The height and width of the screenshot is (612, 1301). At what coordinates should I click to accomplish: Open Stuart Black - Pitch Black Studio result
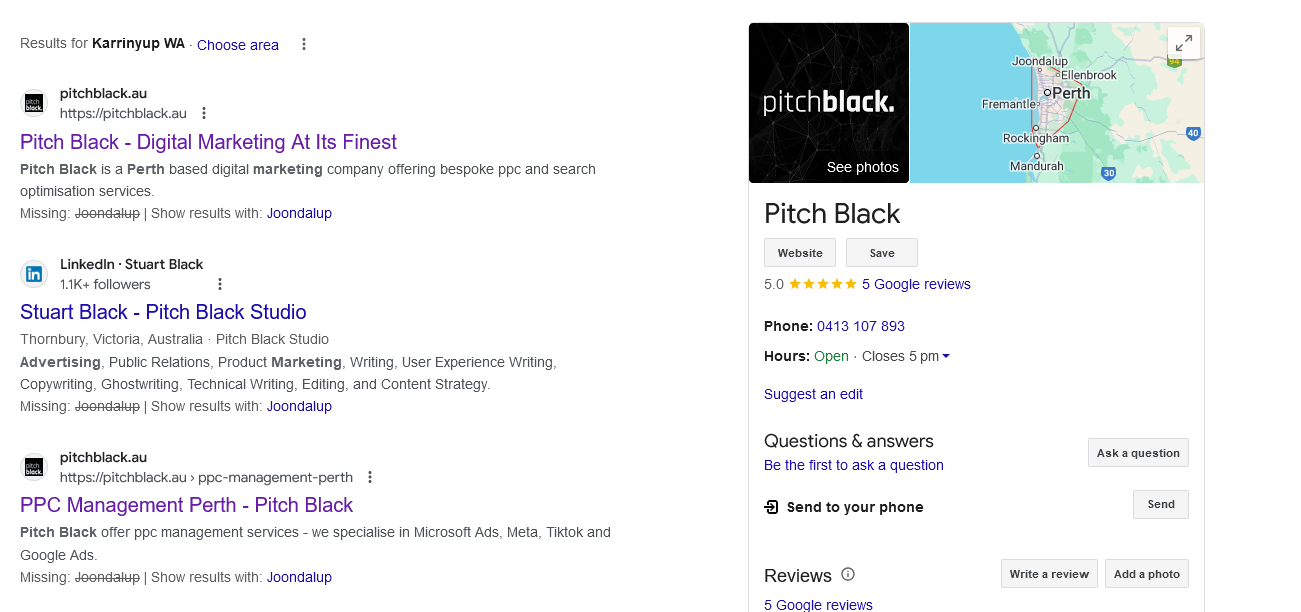[163, 312]
